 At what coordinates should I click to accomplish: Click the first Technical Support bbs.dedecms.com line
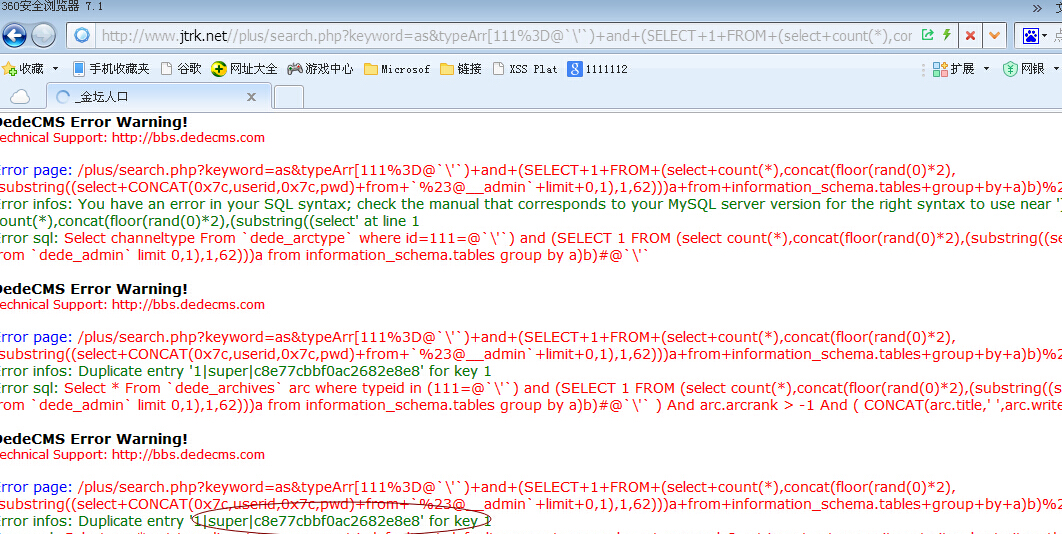point(132,138)
